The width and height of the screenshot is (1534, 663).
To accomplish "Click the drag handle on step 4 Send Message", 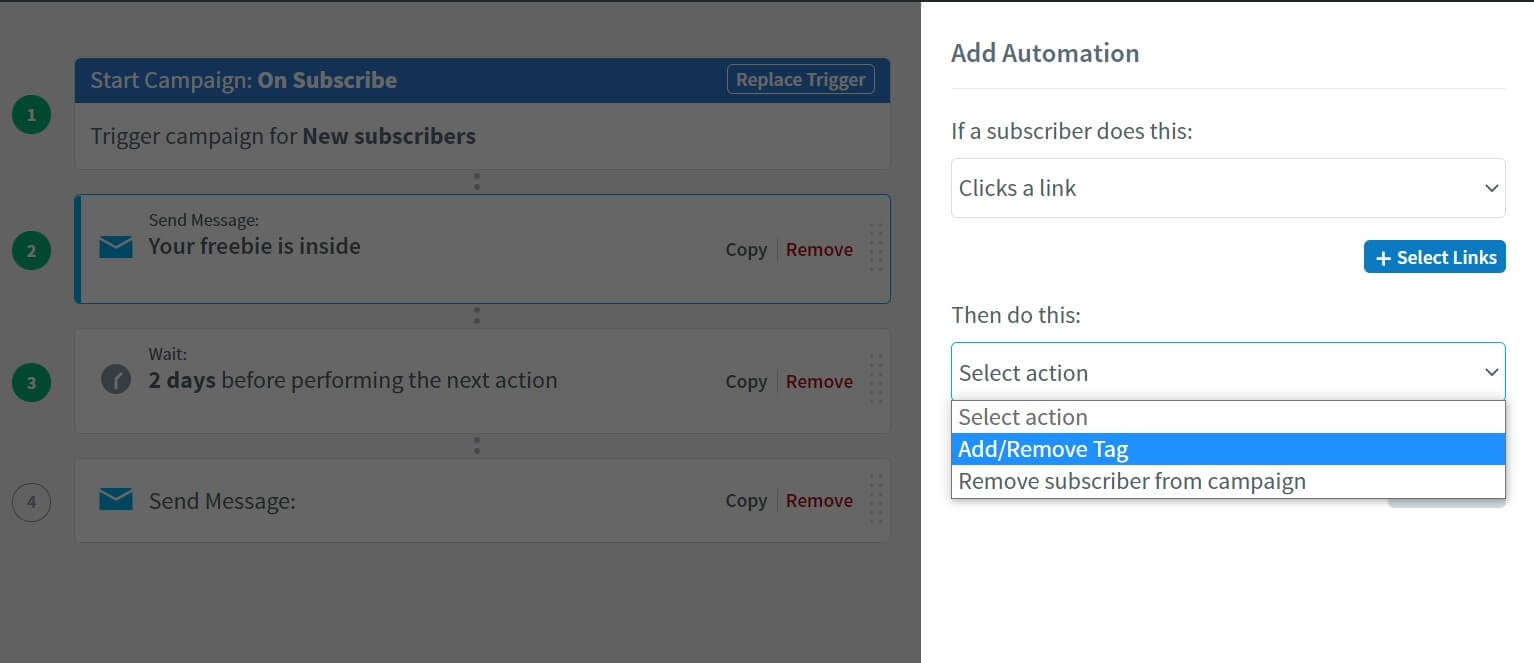I will [x=876, y=500].
